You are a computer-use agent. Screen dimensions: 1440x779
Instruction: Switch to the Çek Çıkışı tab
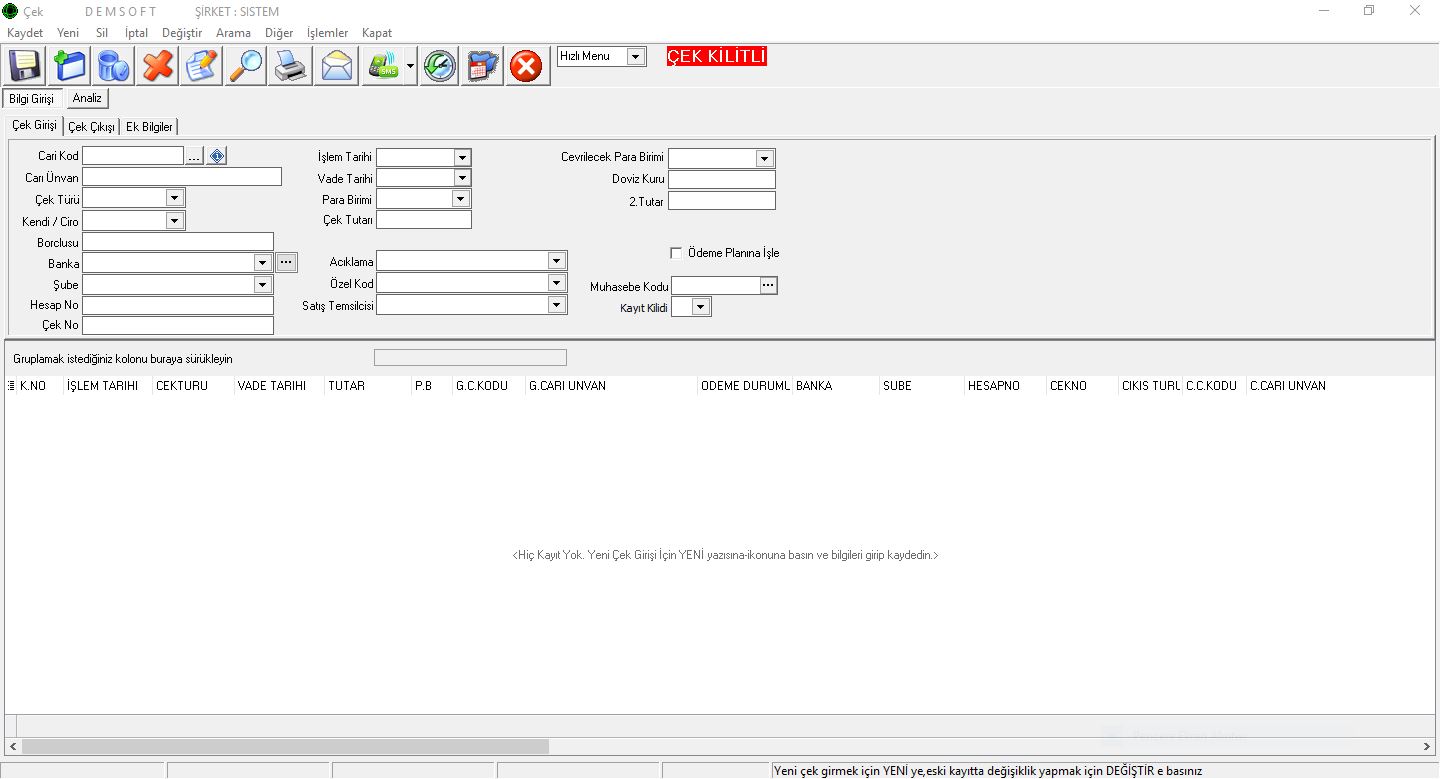pyautogui.click(x=91, y=127)
